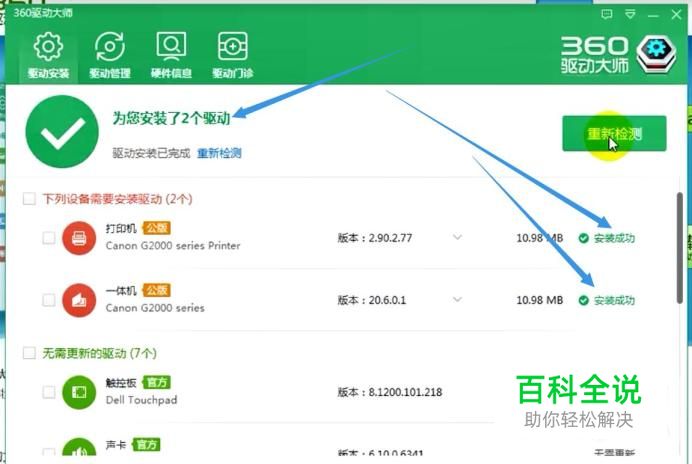Click the 公版 badge next to 打印机

tap(156, 228)
